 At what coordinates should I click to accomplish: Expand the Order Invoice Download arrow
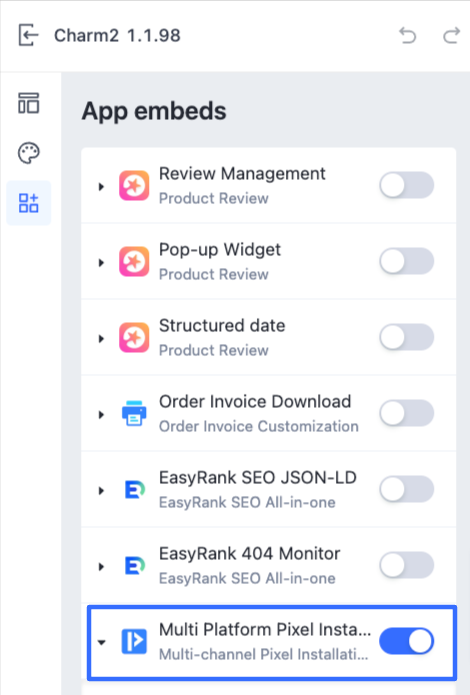101,415
